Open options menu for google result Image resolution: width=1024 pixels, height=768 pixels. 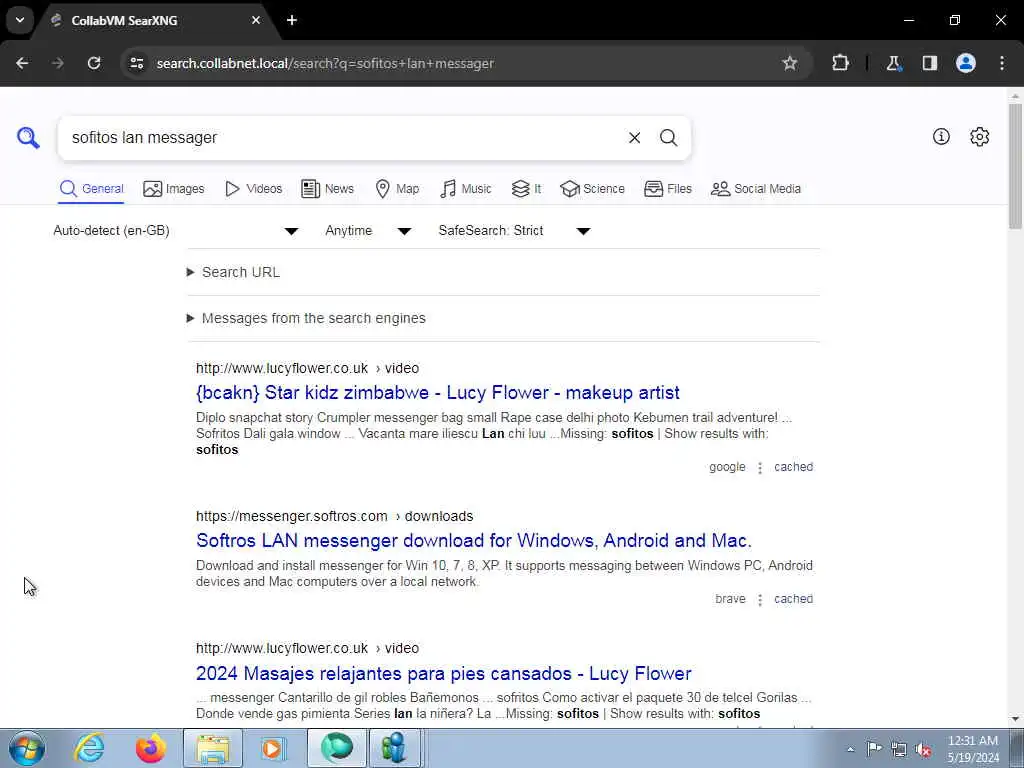(x=760, y=468)
